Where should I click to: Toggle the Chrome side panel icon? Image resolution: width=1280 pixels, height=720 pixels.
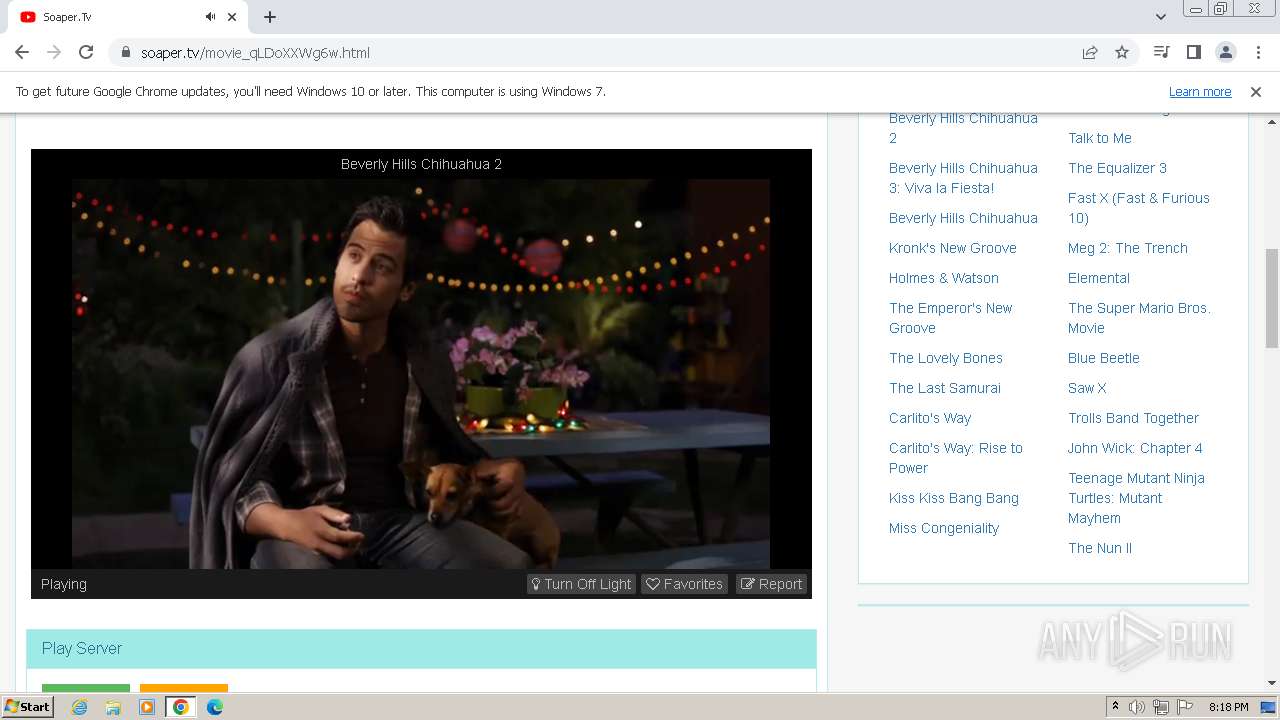point(1193,53)
